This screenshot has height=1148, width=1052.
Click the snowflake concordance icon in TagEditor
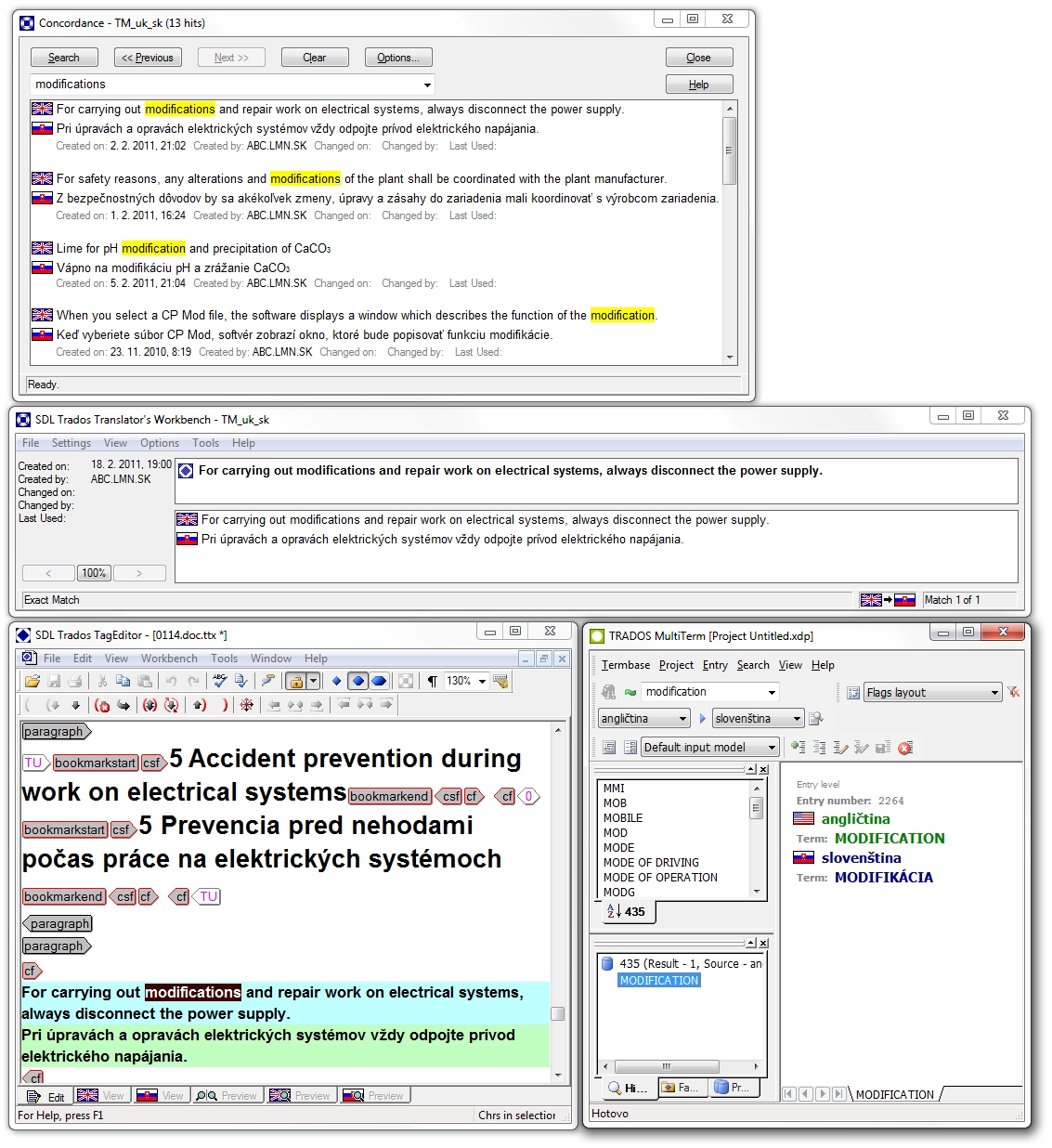[247, 706]
